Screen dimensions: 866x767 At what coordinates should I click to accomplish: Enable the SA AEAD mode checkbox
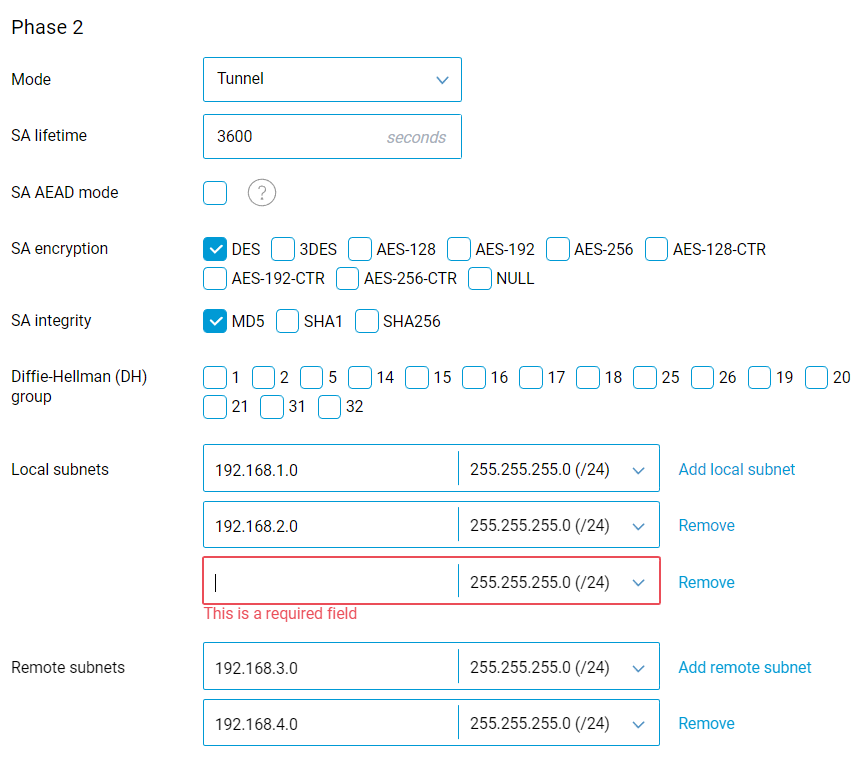tap(215, 193)
